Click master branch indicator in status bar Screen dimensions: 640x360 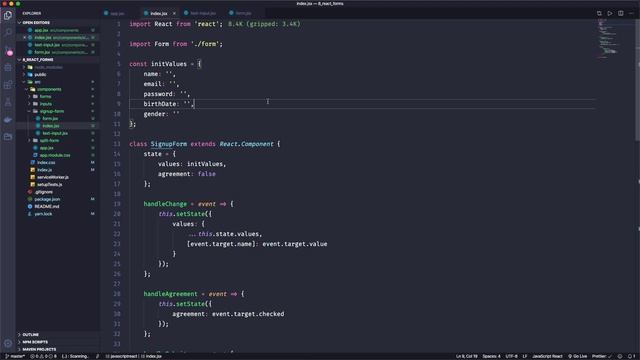[x=15, y=356]
